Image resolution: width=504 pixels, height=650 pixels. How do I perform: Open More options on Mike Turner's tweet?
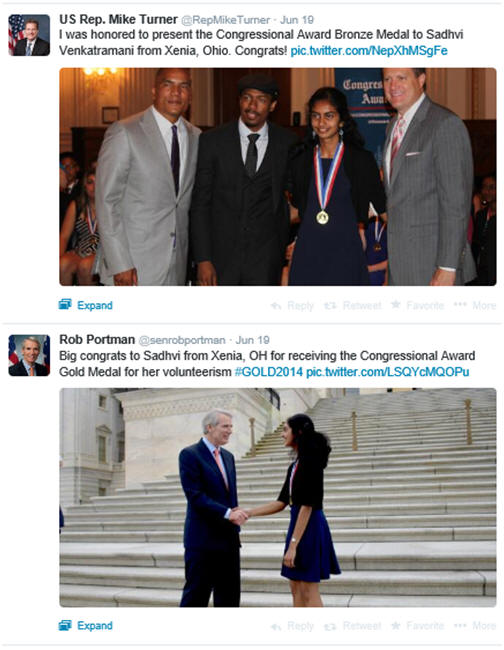tap(475, 306)
